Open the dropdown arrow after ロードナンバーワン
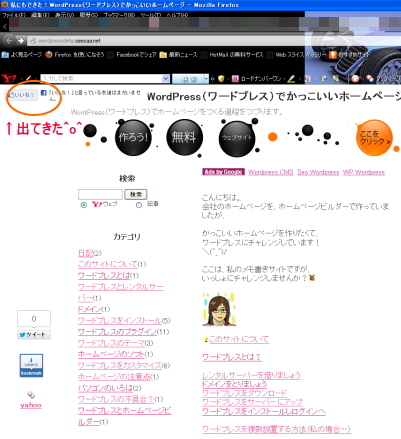The height and width of the screenshot is (439, 401). coord(284,79)
